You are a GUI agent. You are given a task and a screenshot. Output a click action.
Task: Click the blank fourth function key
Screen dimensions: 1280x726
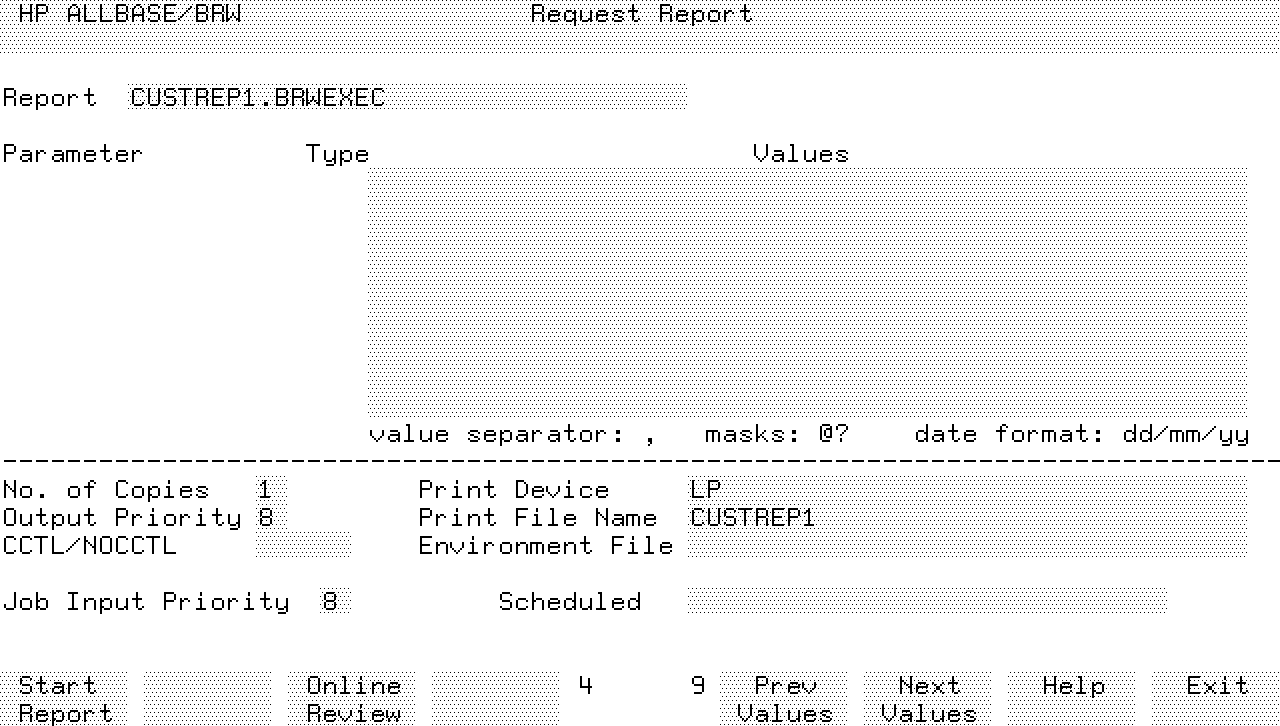pos(495,698)
